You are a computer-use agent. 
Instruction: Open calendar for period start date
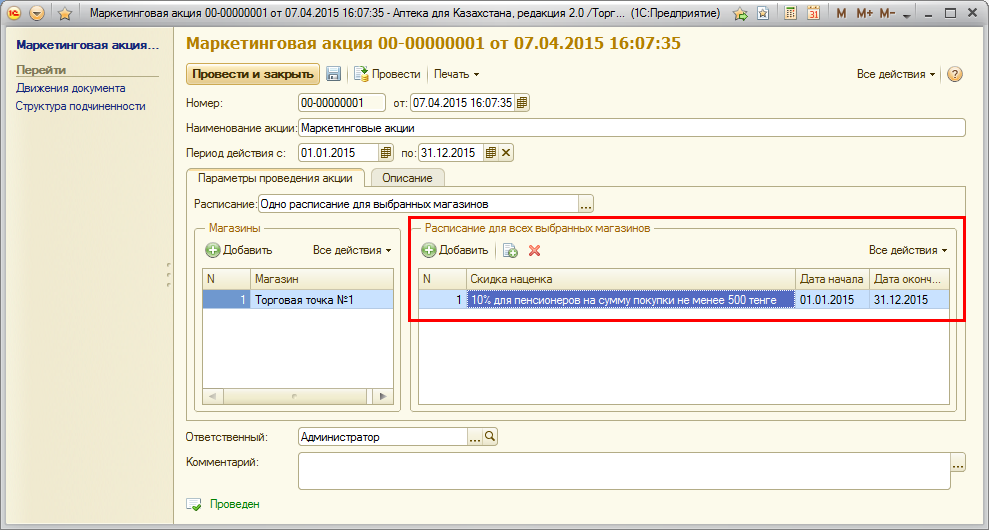[x=385, y=153]
